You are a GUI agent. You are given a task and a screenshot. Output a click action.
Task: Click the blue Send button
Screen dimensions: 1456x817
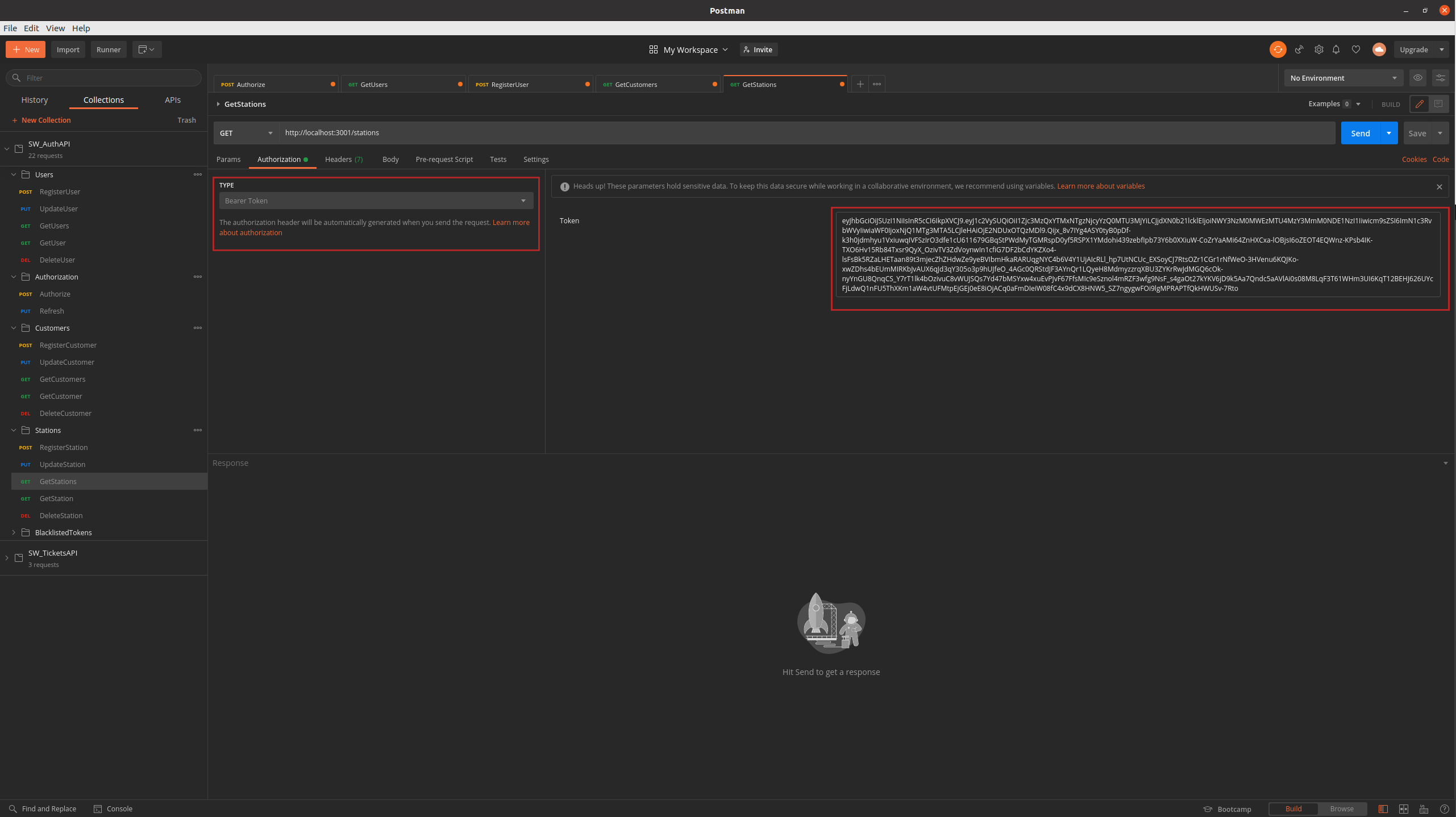pyautogui.click(x=1360, y=133)
